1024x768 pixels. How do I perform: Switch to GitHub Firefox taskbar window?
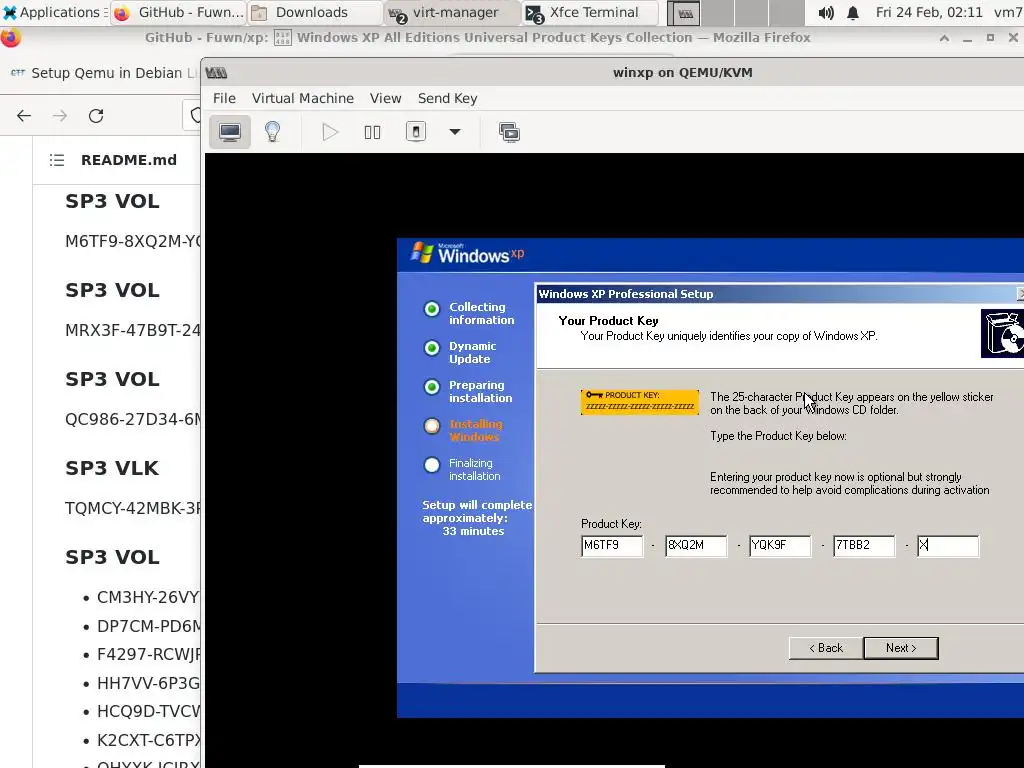178,12
